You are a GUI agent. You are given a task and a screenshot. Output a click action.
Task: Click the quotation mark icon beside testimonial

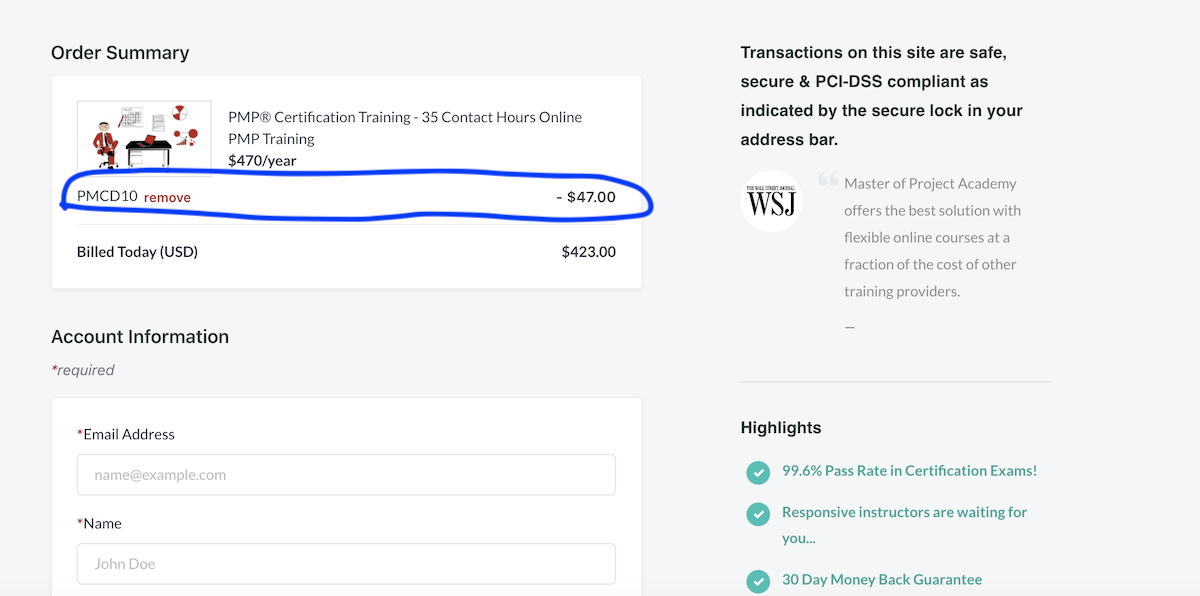827,180
